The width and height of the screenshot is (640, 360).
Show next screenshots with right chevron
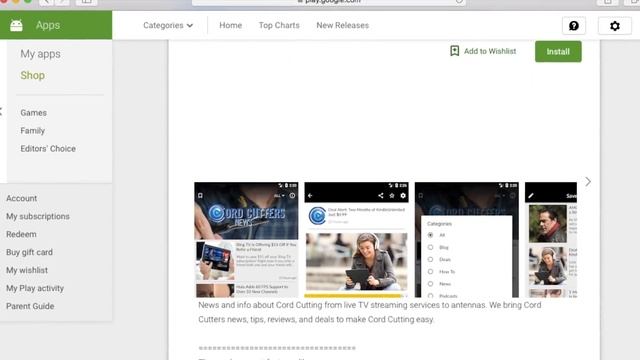(x=588, y=182)
